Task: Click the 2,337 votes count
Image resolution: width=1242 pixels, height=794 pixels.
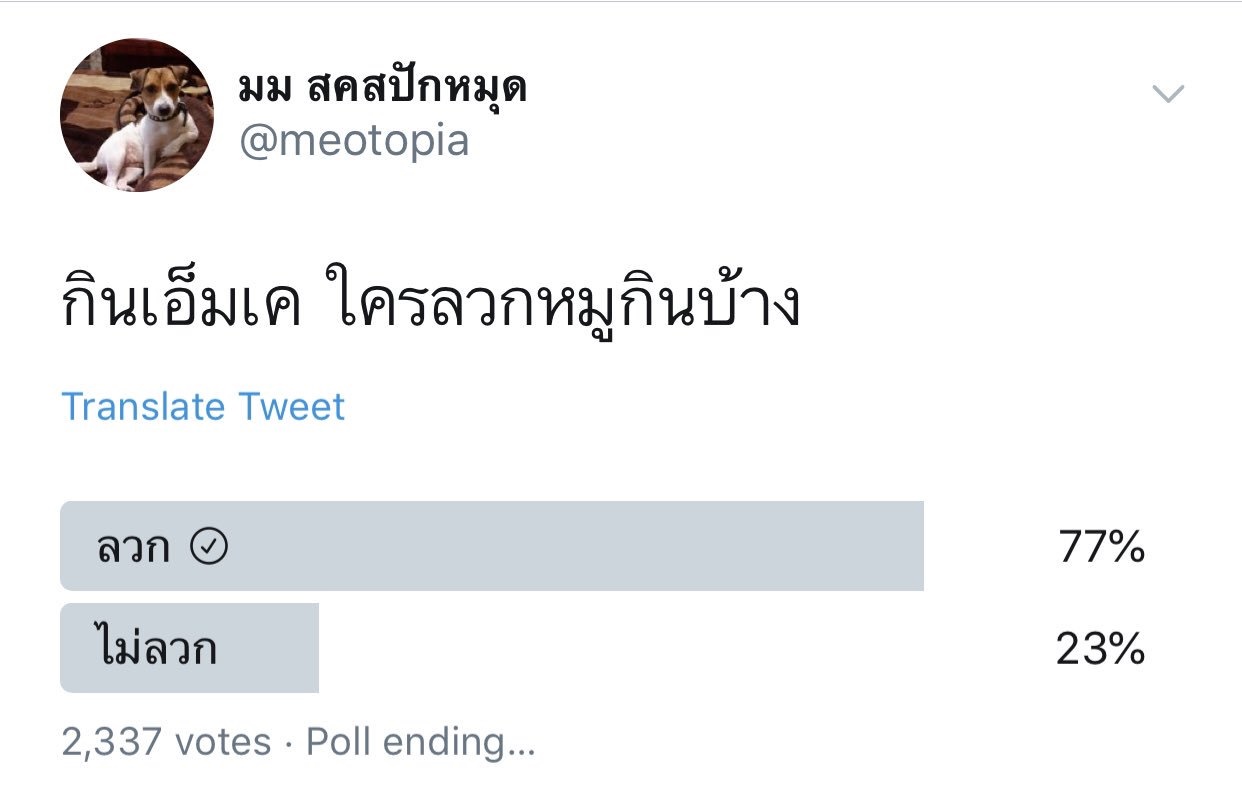Action: pyautogui.click(x=166, y=742)
